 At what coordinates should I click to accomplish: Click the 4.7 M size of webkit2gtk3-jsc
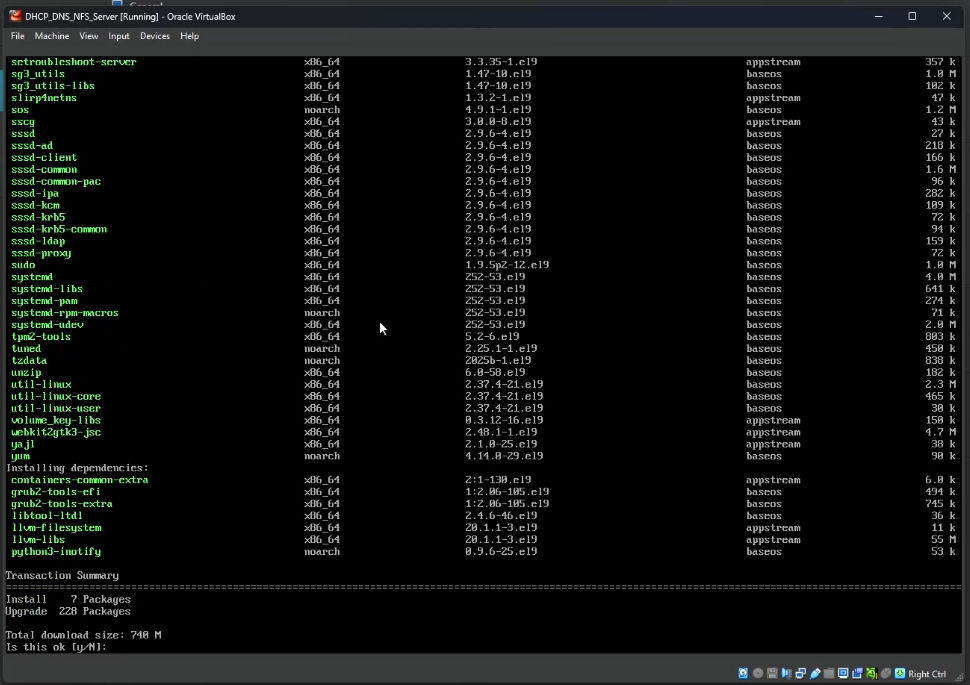point(940,433)
